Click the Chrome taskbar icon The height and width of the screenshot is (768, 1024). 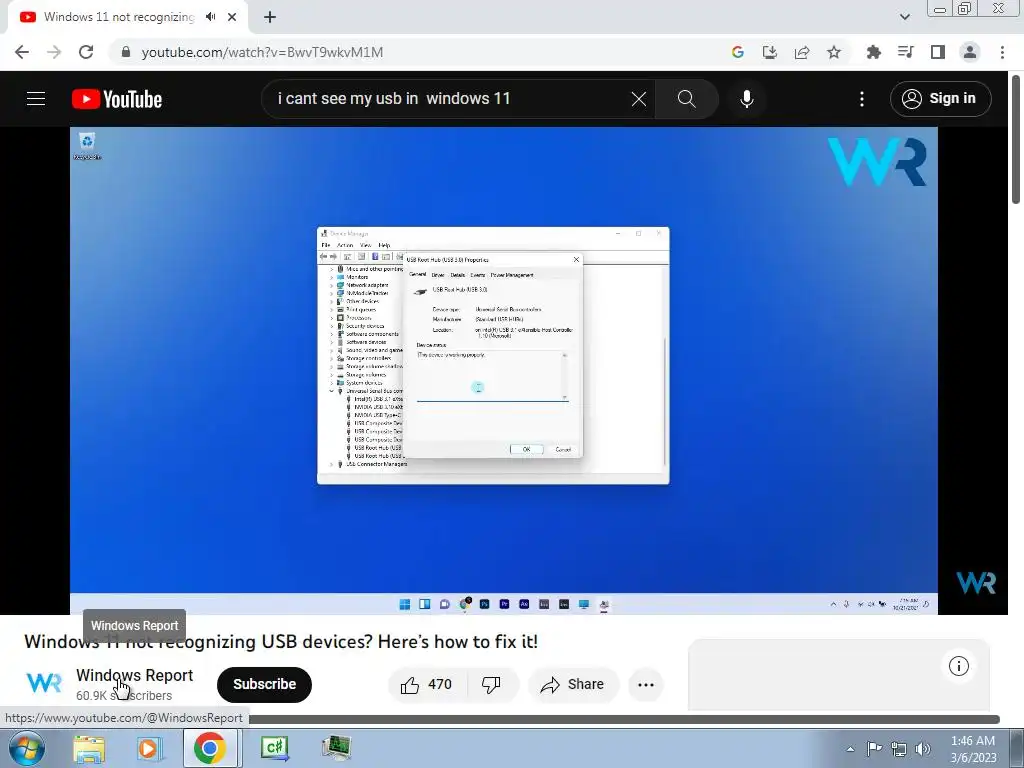pos(209,748)
